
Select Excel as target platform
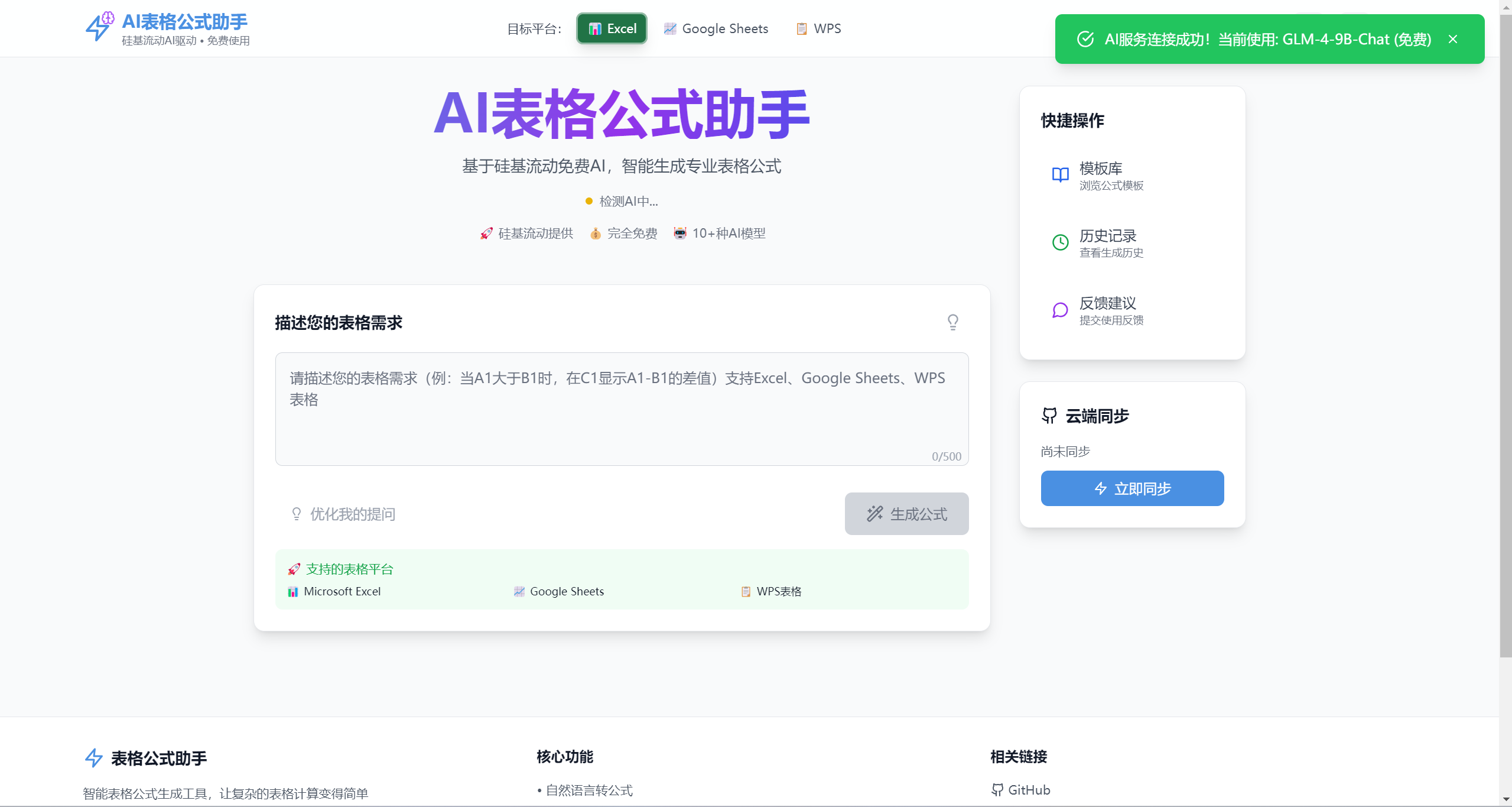click(612, 28)
